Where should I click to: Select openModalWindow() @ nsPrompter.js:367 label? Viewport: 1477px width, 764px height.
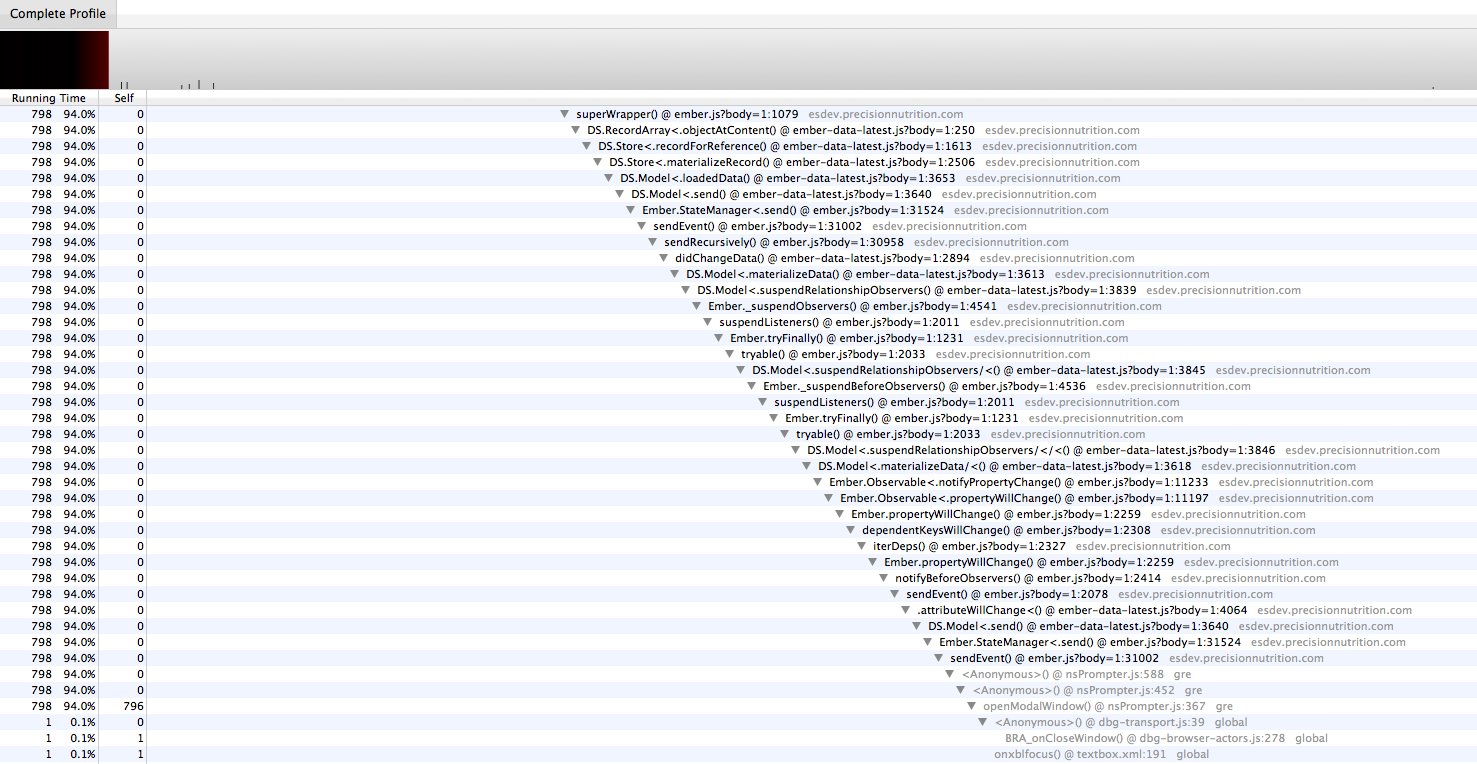pyautogui.click(x=1094, y=706)
